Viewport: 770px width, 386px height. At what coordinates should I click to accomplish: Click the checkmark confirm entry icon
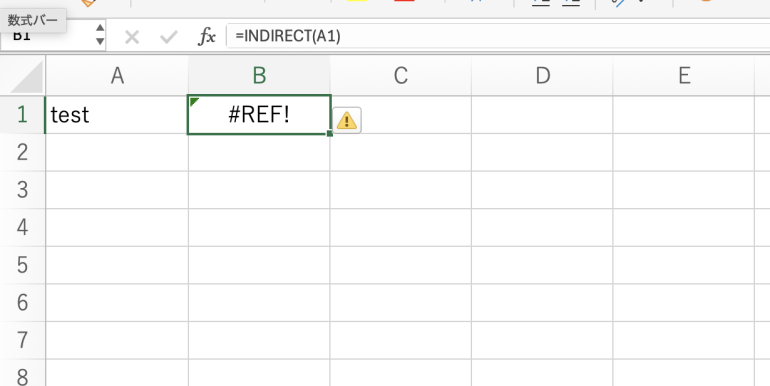click(168, 37)
